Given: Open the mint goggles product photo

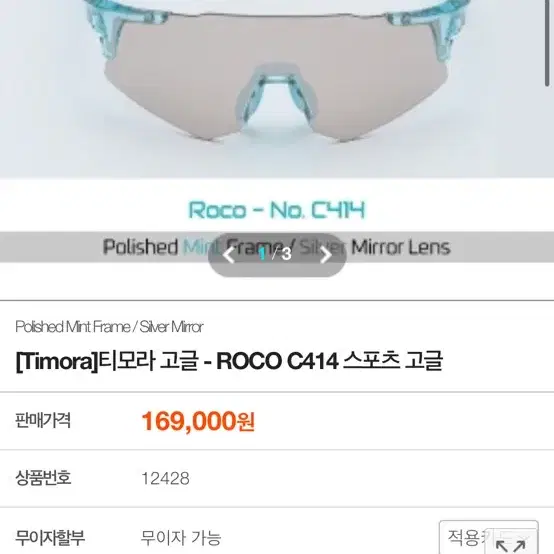Looking at the screenshot, I should click(x=277, y=88).
